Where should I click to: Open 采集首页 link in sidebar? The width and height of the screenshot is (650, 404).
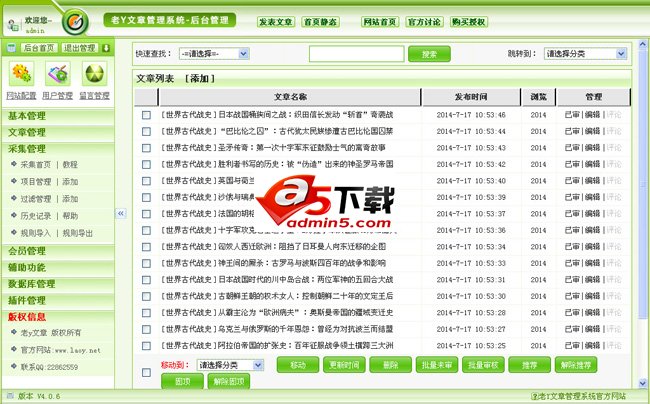point(36,165)
